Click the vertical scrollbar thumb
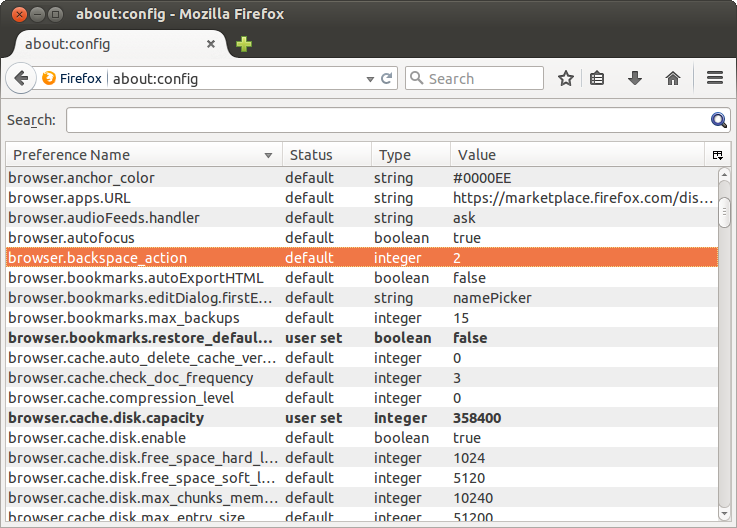737x528 pixels. [x=724, y=213]
